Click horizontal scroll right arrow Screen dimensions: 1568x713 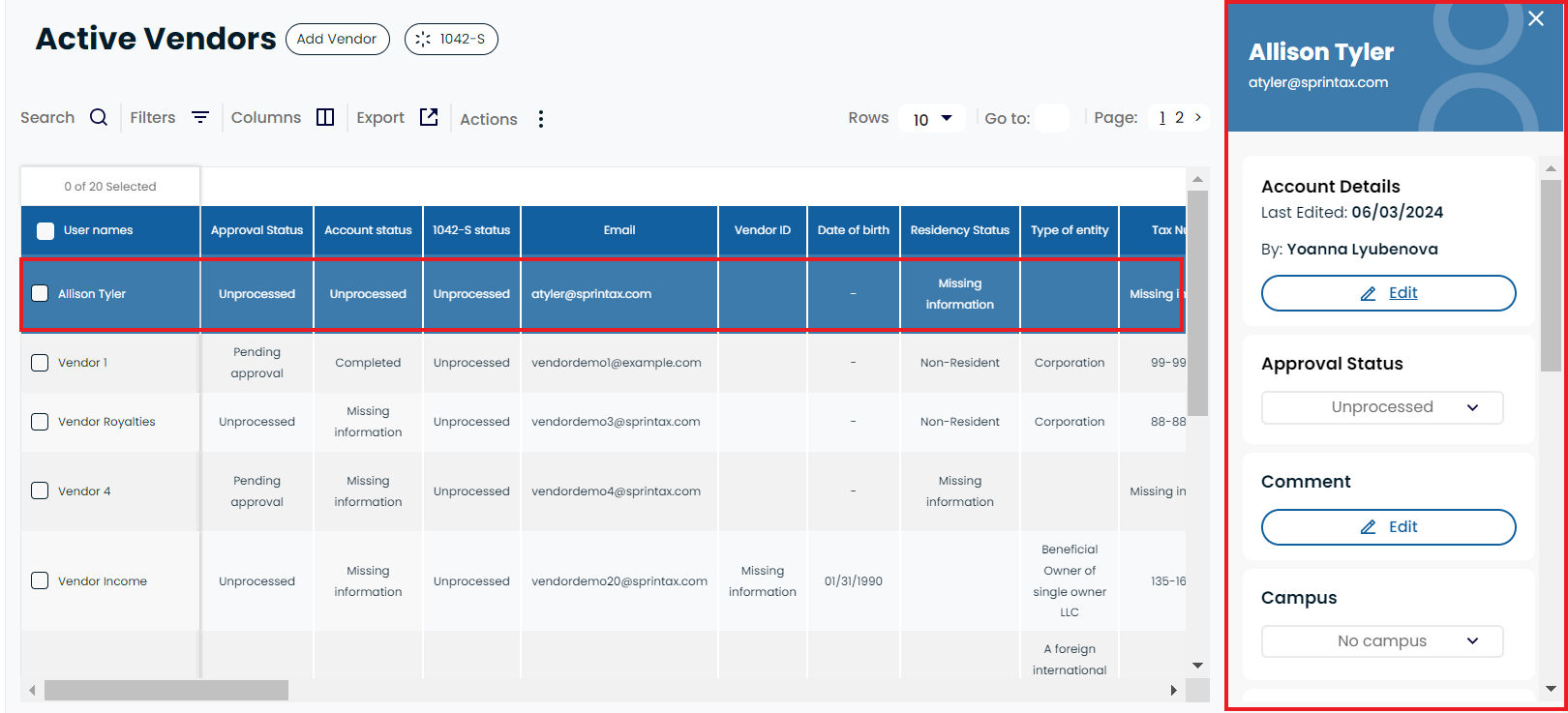(1173, 690)
